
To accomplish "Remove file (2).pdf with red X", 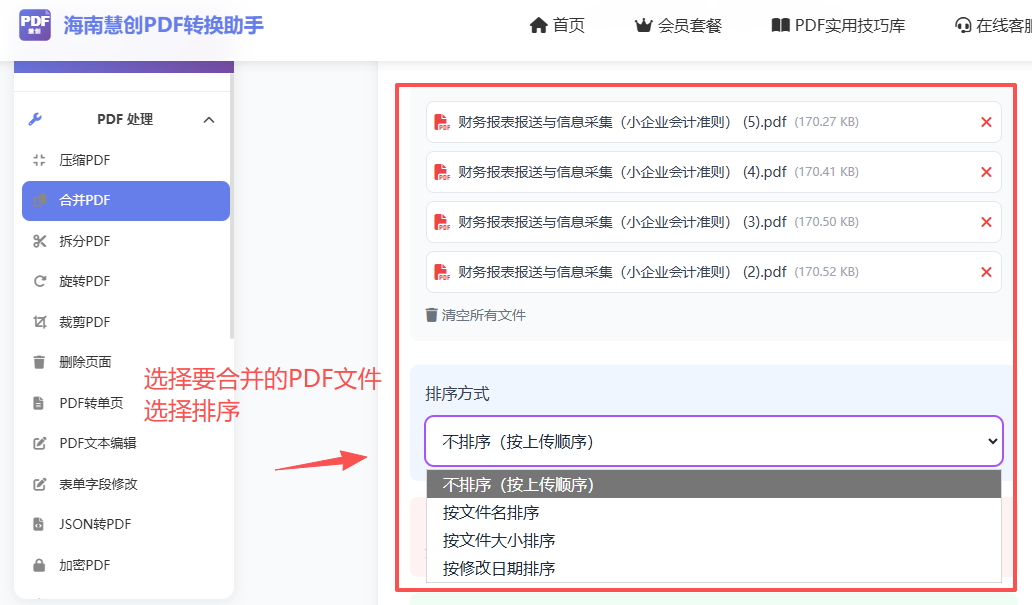I will (986, 272).
